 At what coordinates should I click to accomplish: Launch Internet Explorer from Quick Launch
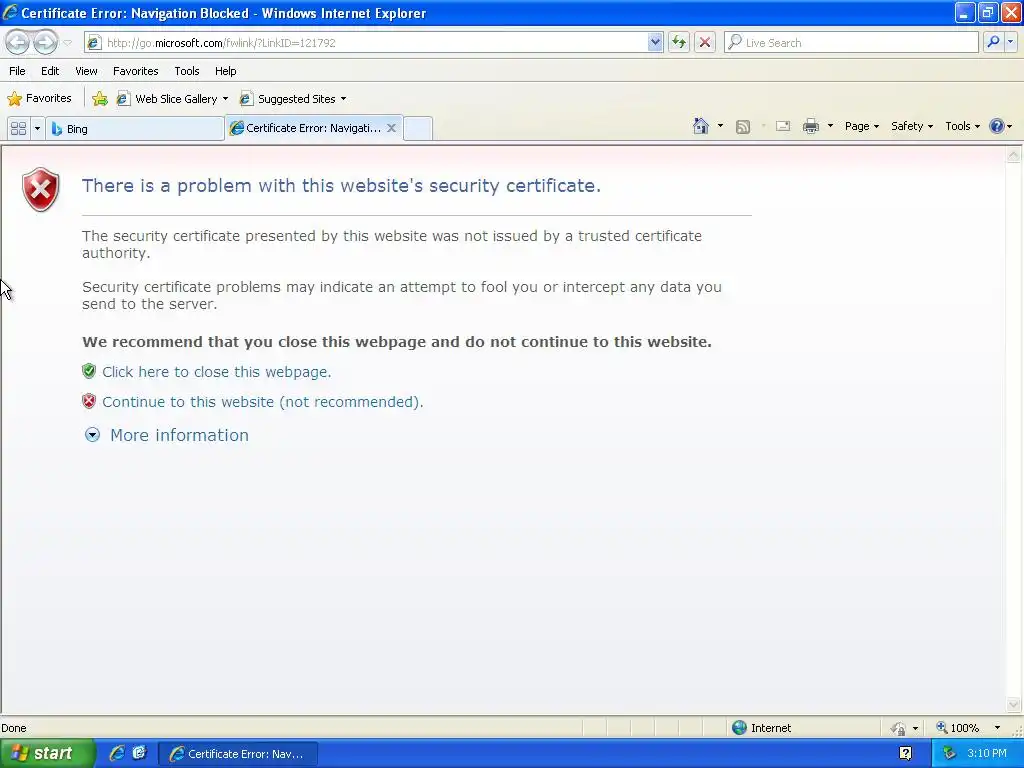pyautogui.click(x=117, y=753)
